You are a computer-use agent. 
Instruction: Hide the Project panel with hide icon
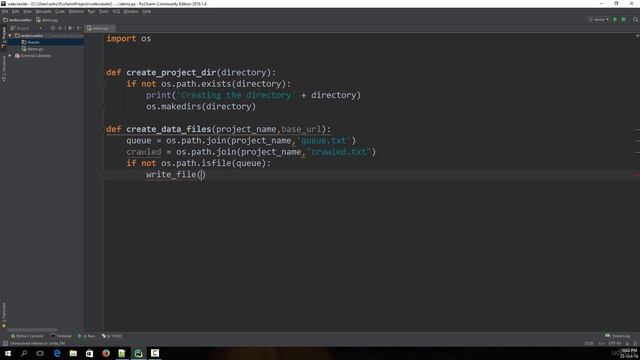[x=79, y=28]
